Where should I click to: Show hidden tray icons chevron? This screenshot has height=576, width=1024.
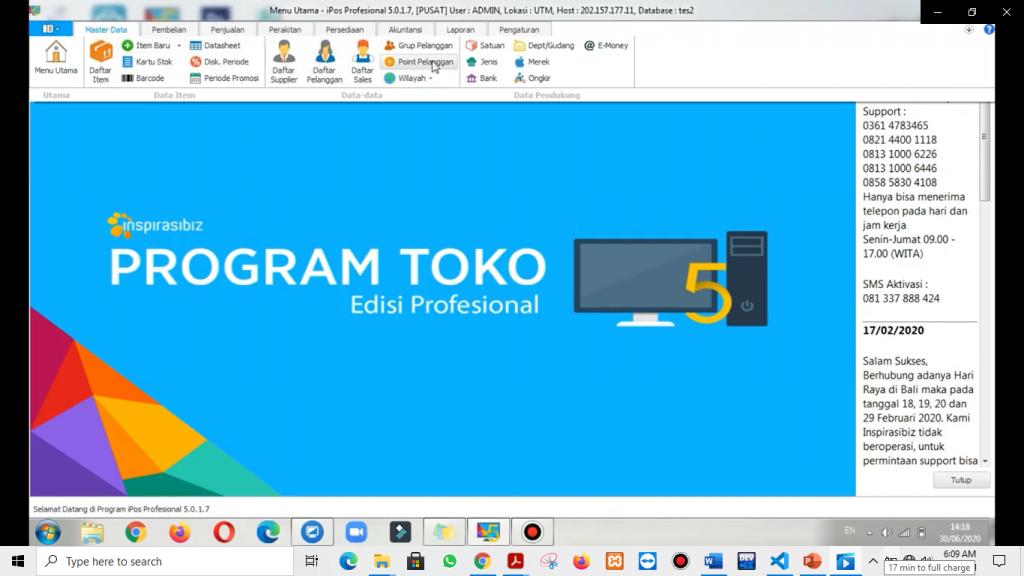tap(873, 560)
